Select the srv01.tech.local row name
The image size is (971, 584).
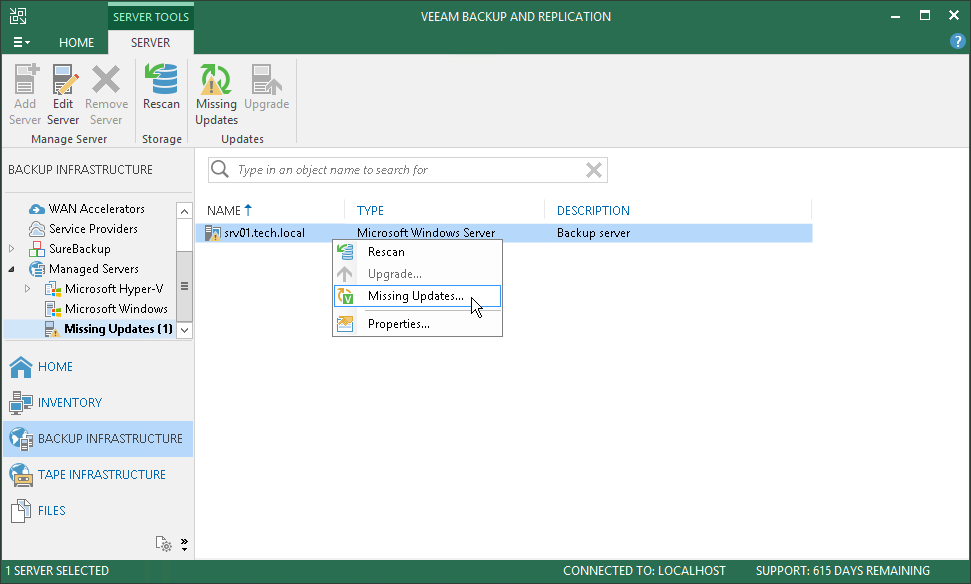click(264, 233)
